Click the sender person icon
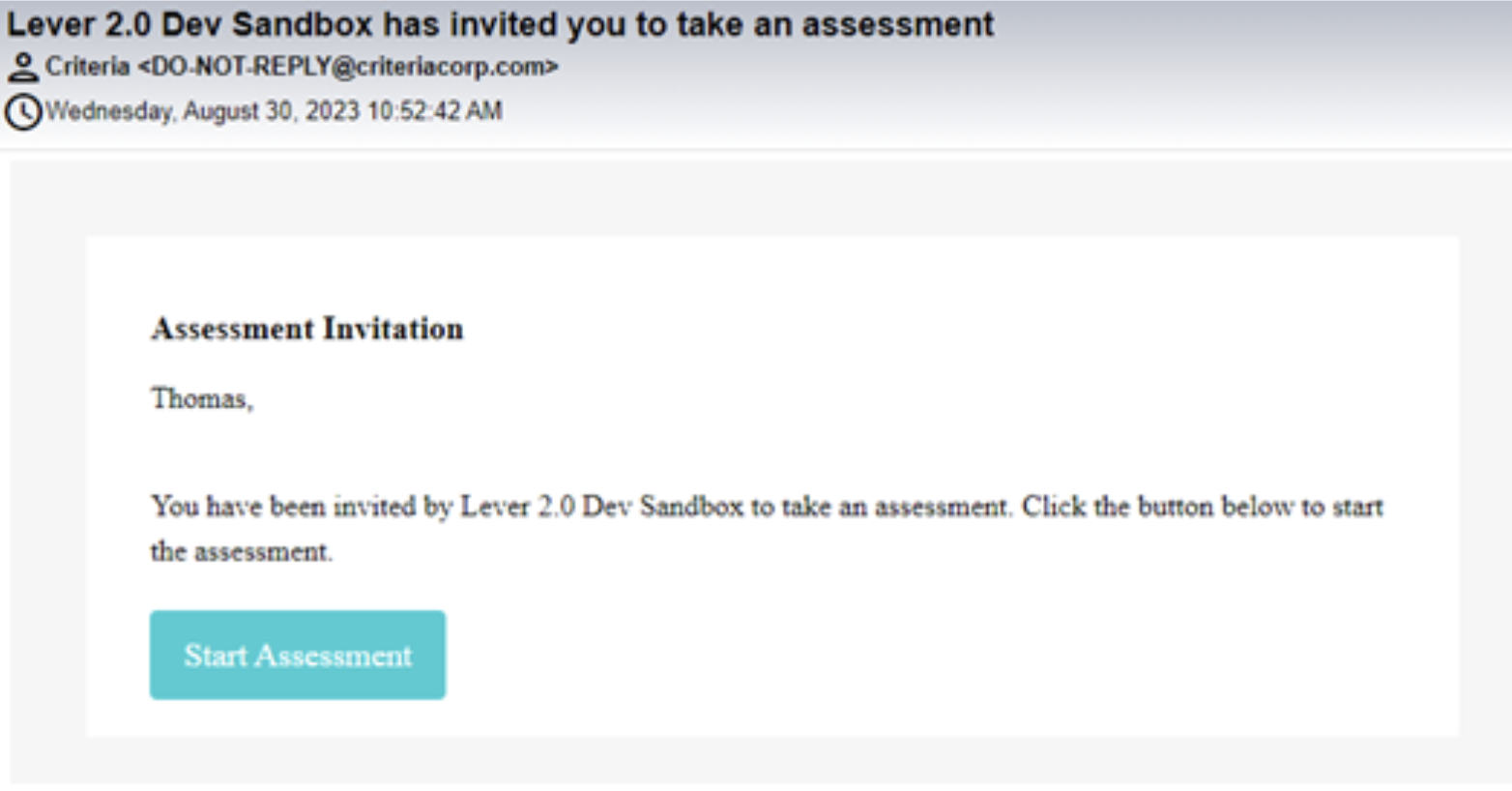The image size is (1512, 791). point(22,67)
